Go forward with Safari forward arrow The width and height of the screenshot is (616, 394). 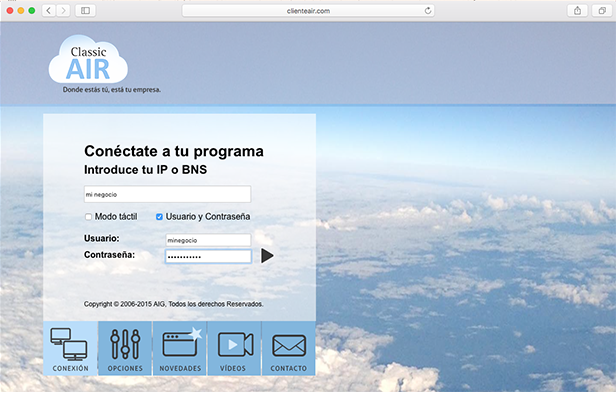(63, 11)
